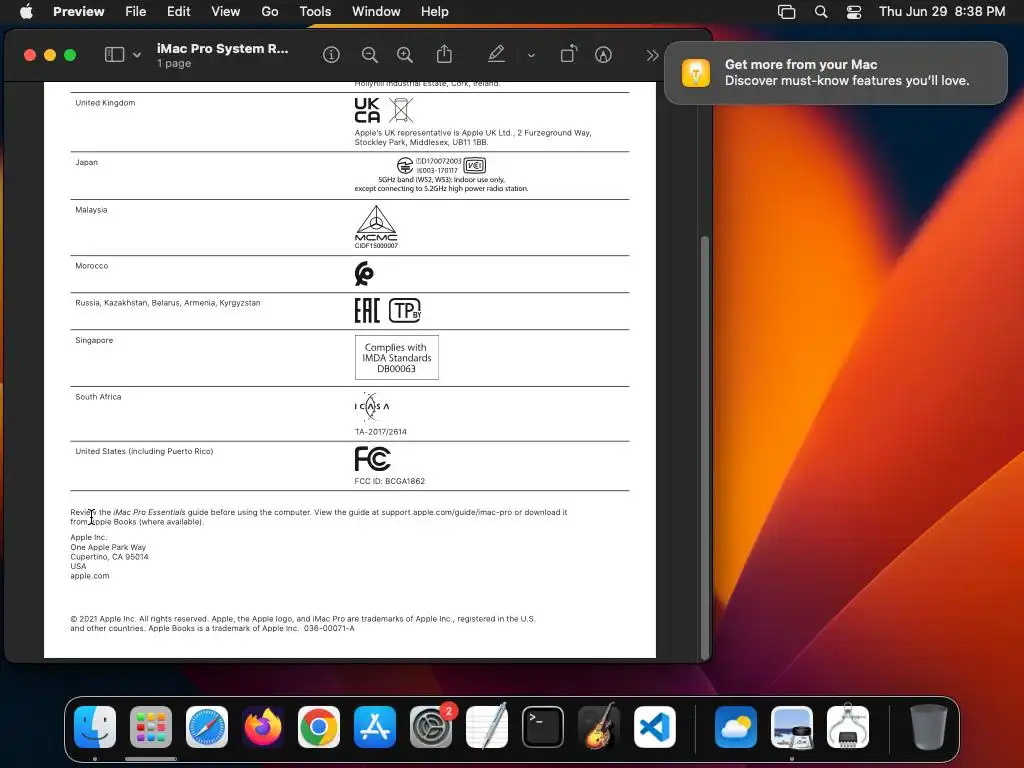The height and width of the screenshot is (768, 1024).
Task: Click the South Africa row label
Action: pyautogui.click(x=98, y=396)
